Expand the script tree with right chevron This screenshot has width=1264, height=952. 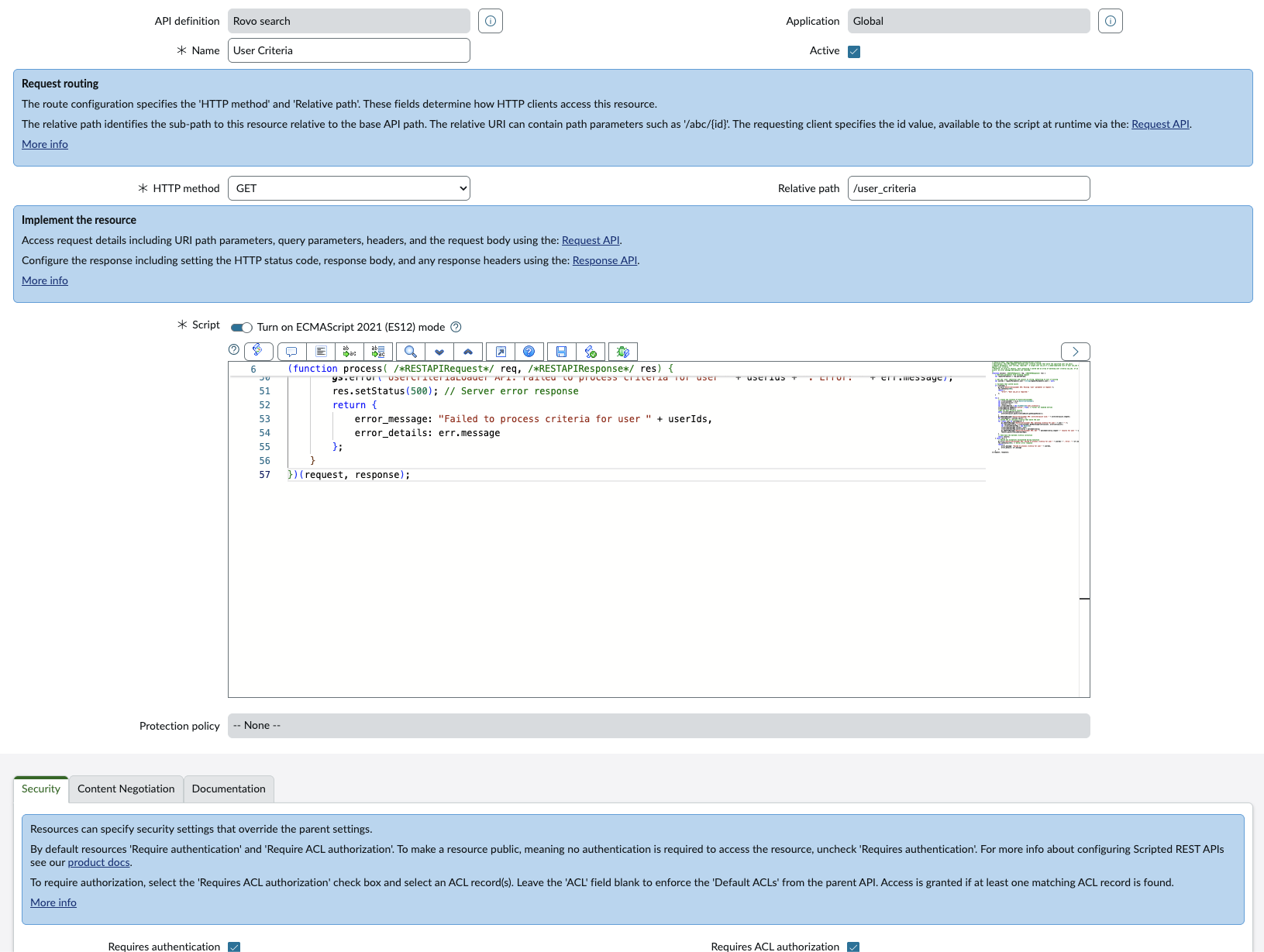click(x=1076, y=352)
